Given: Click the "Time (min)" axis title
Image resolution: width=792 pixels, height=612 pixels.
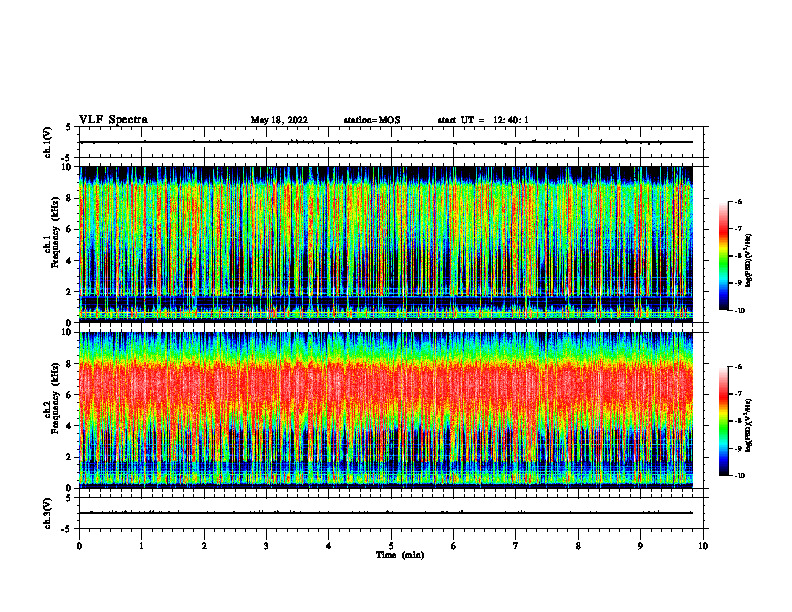Looking at the screenshot, I should pyautogui.click(x=400, y=555).
